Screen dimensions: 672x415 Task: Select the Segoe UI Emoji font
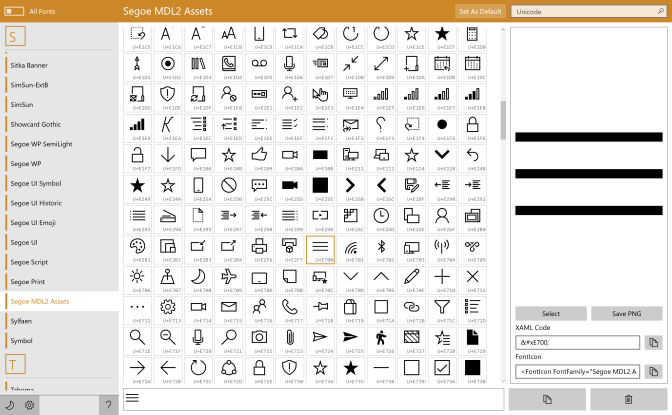[60, 223]
